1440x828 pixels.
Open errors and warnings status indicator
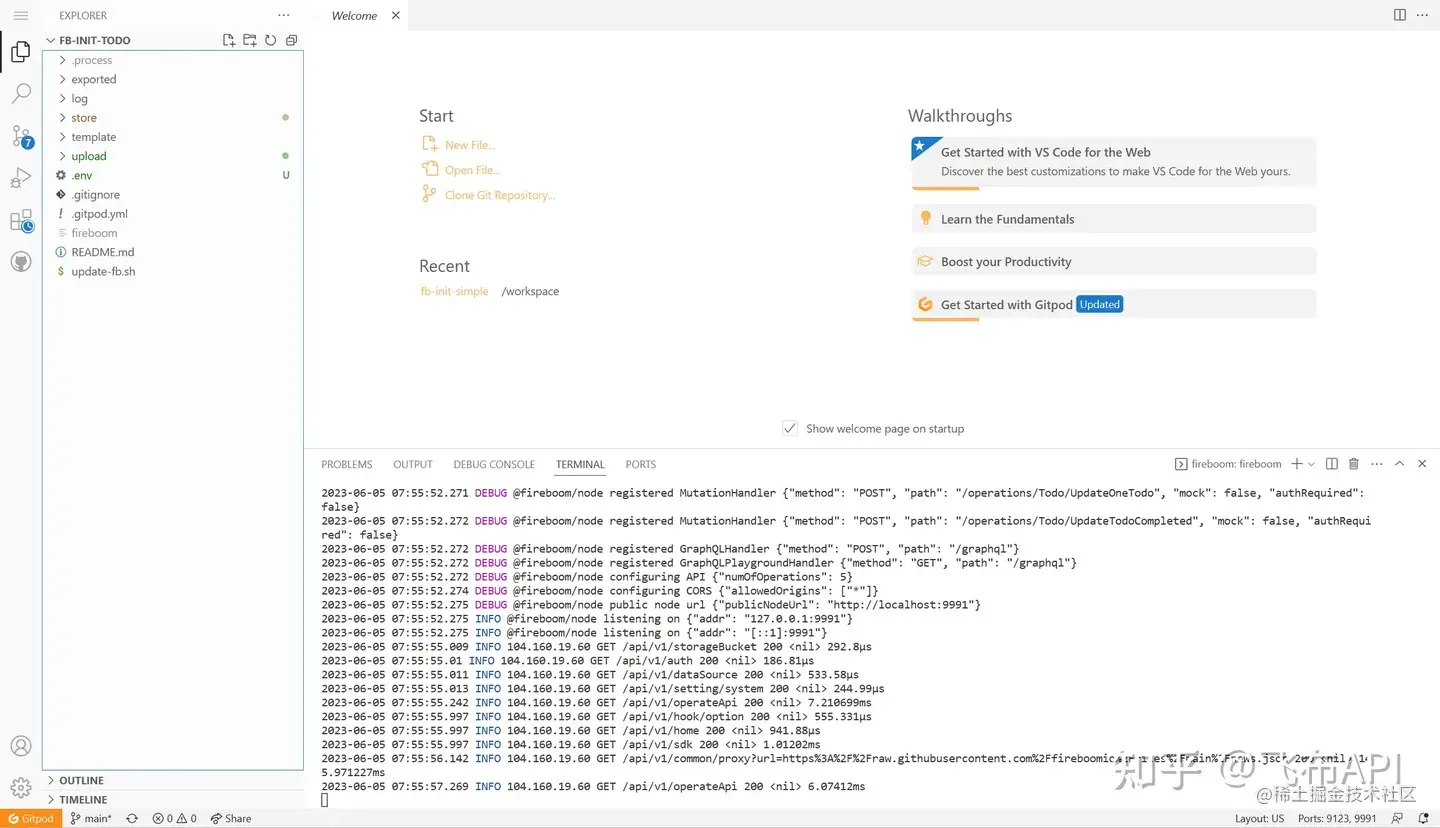[174, 818]
